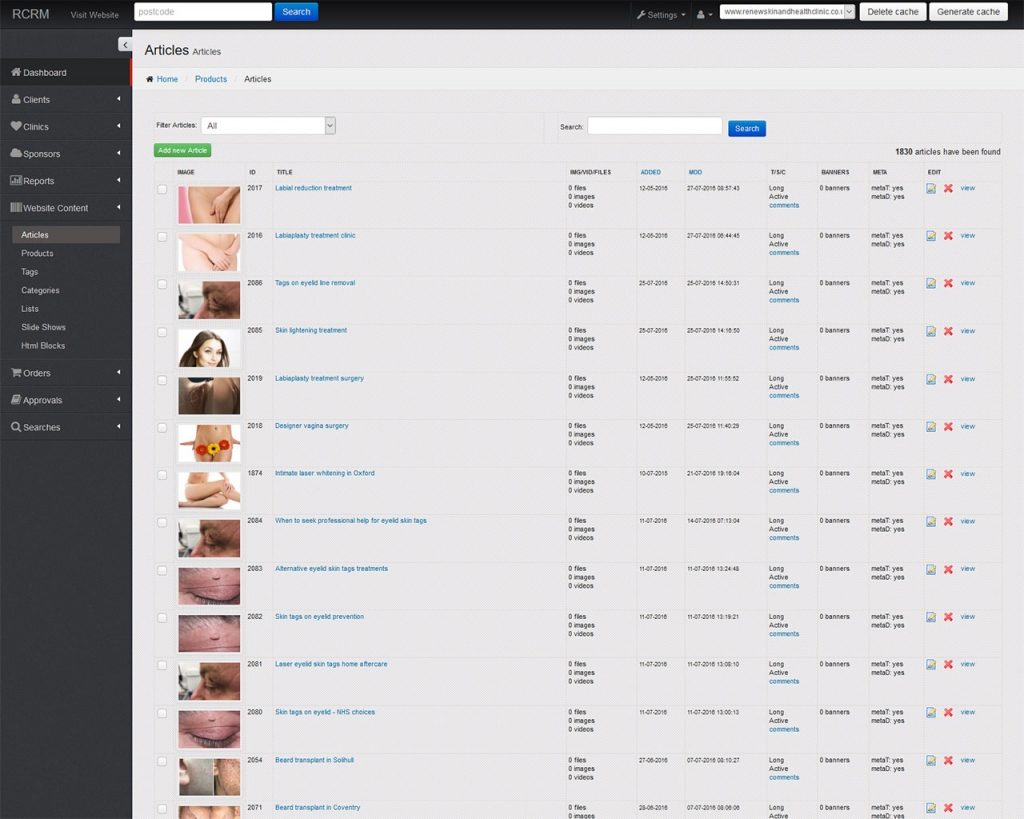Open comments for Labial reduction treatment
This screenshot has width=1024, height=819.
784,205
